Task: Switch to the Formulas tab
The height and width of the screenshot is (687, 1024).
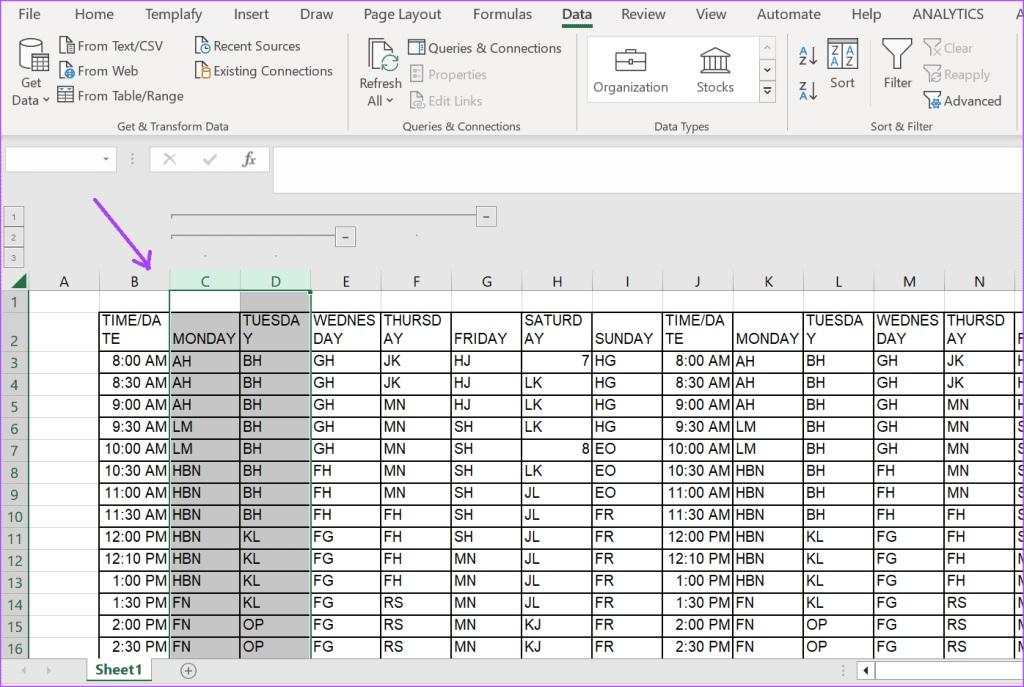Action: pyautogui.click(x=502, y=14)
